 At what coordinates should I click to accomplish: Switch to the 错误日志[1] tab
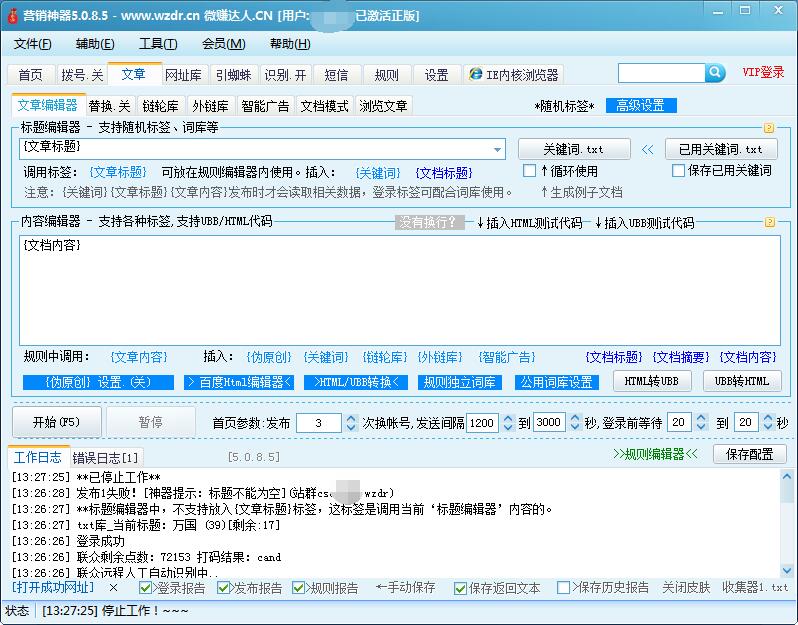coord(105,458)
